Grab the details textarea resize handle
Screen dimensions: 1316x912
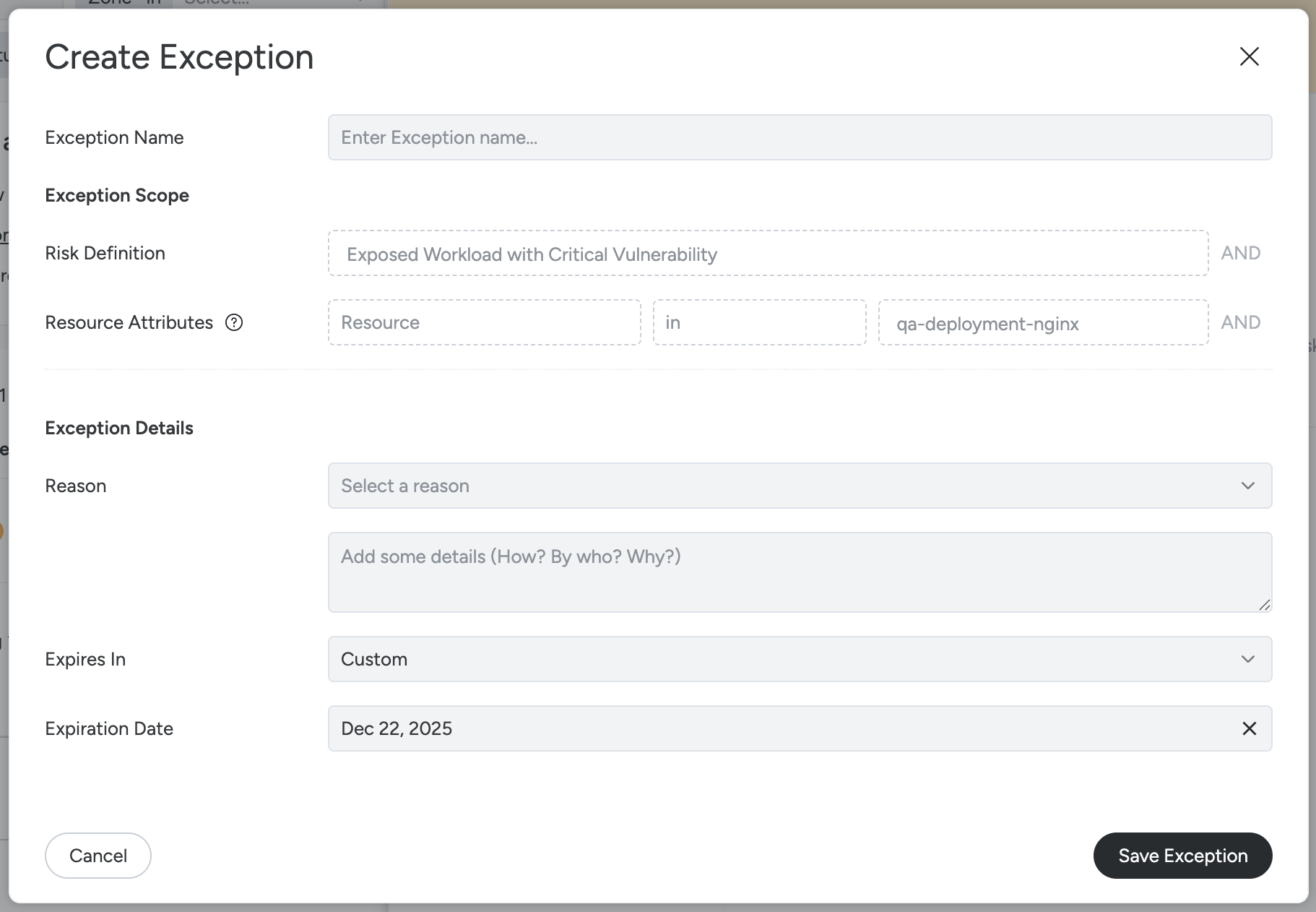(1264, 605)
